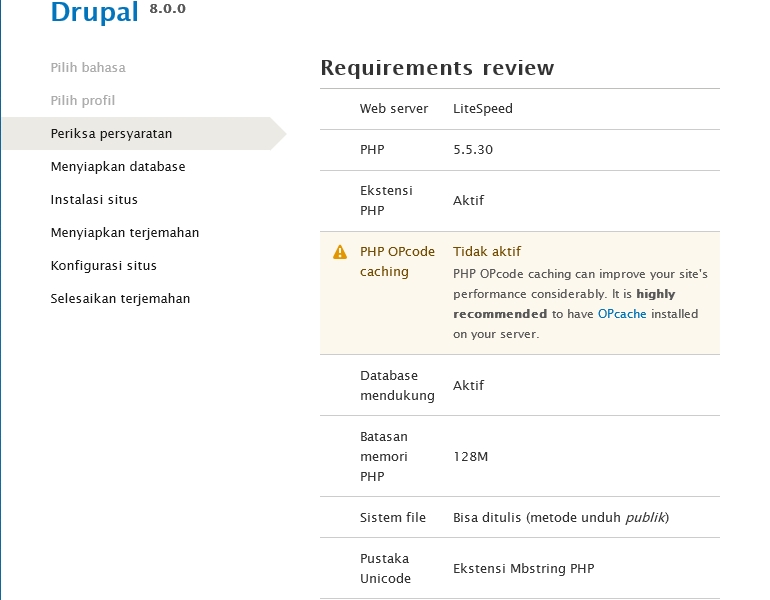Viewport: 770px width, 600px height.
Task: Click the Requirements review heading
Action: [437, 68]
